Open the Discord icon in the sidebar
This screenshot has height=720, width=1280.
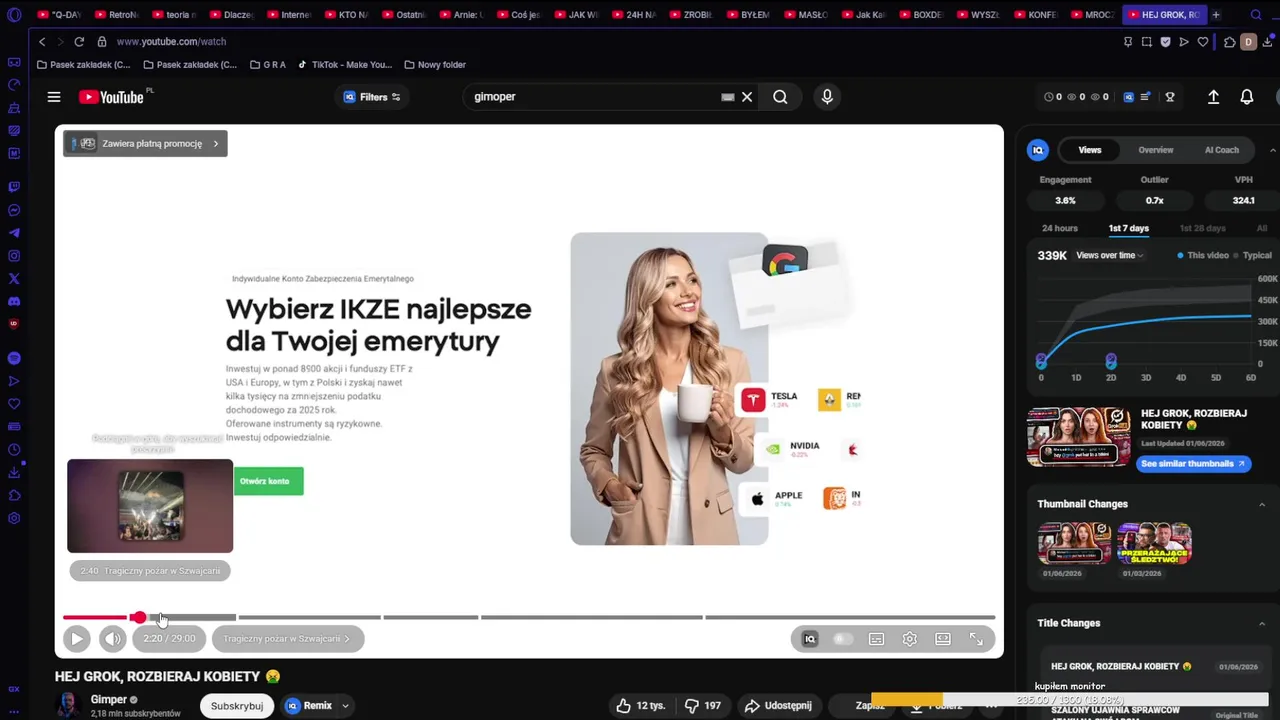click(14, 301)
